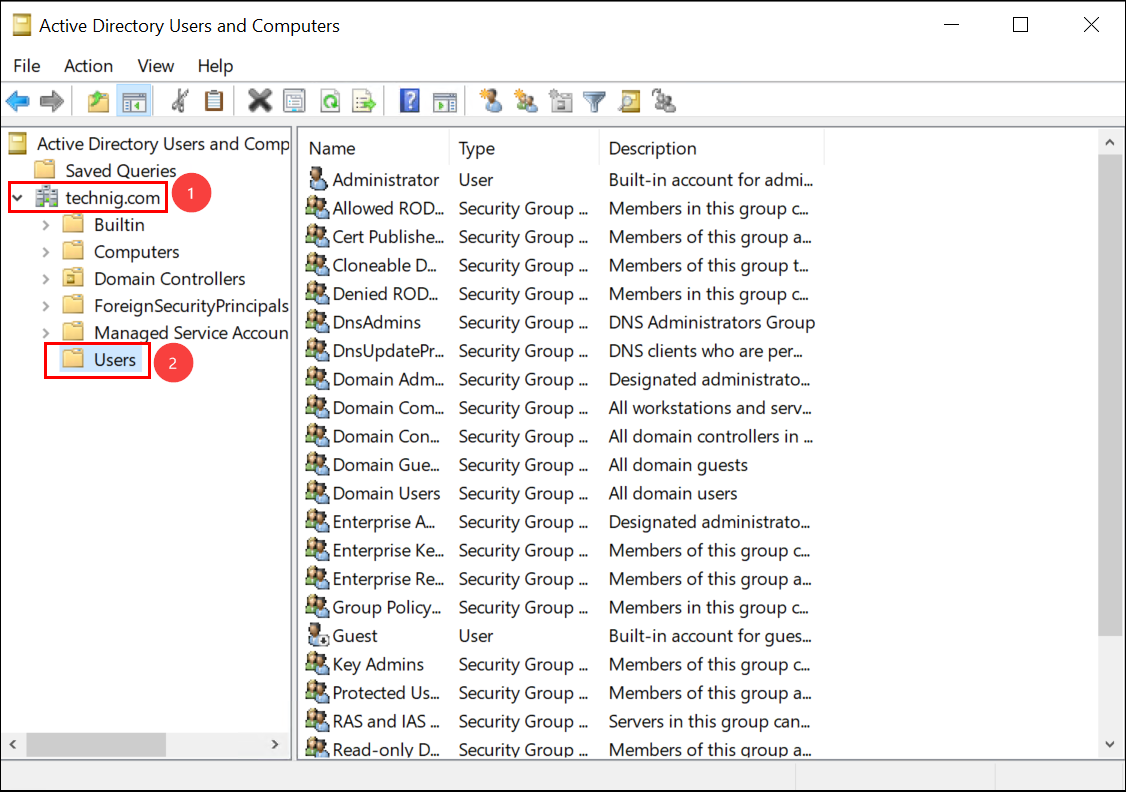
Task: Click the Back arrow toolbar icon
Action: click(18, 101)
